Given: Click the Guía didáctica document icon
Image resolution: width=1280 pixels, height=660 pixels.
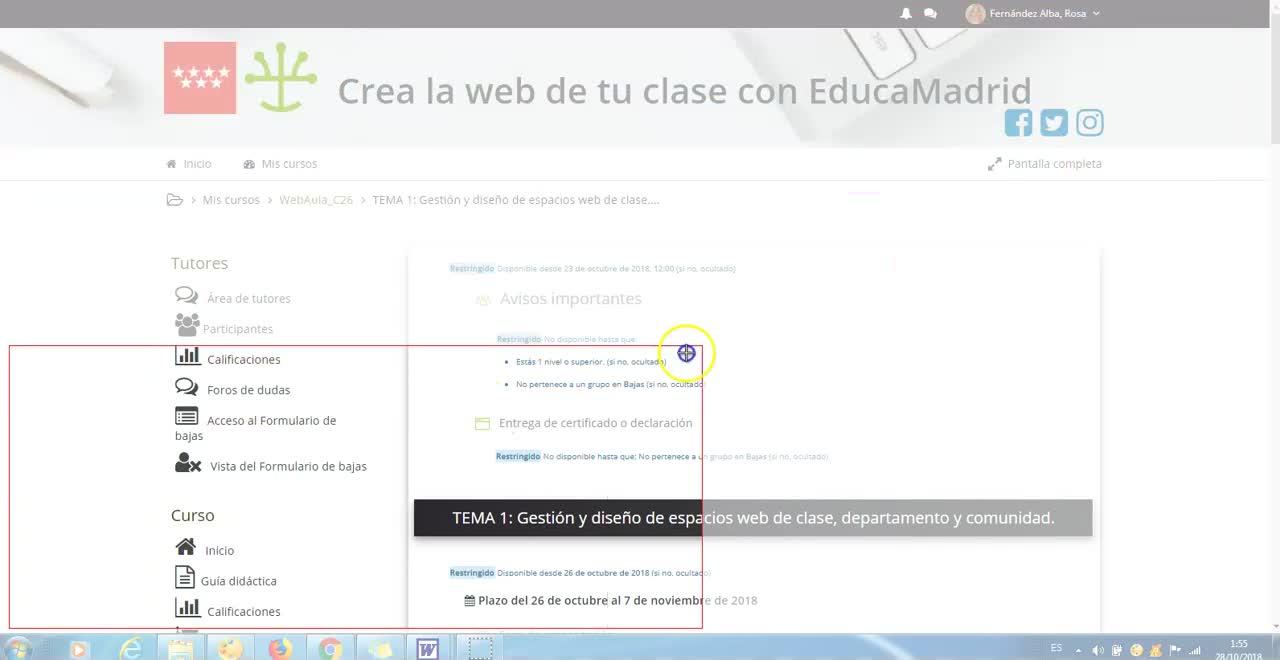Looking at the screenshot, I should [x=184, y=577].
